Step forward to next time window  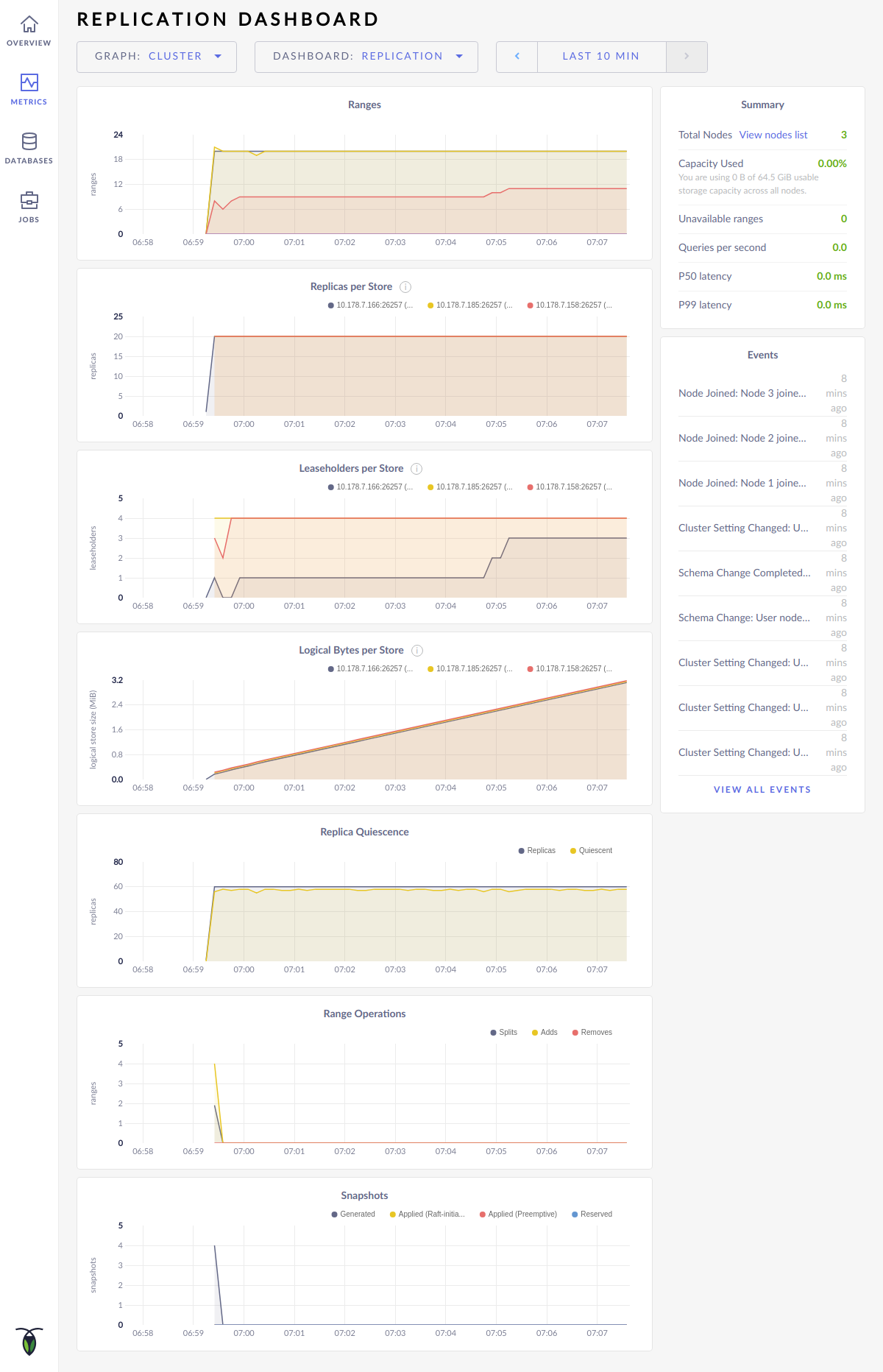tap(687, 57)
